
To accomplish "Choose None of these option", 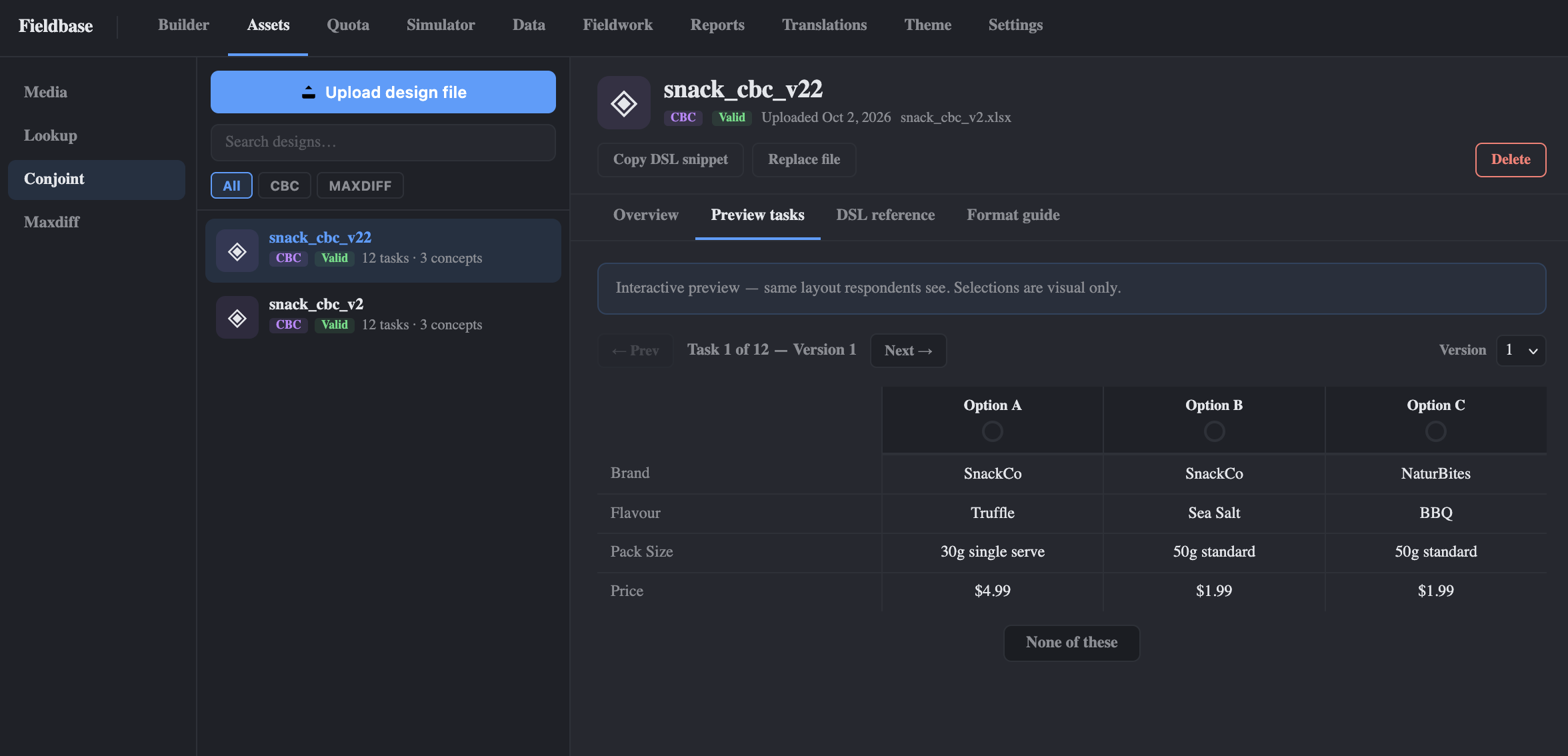I will click(x=1072, y=643).
